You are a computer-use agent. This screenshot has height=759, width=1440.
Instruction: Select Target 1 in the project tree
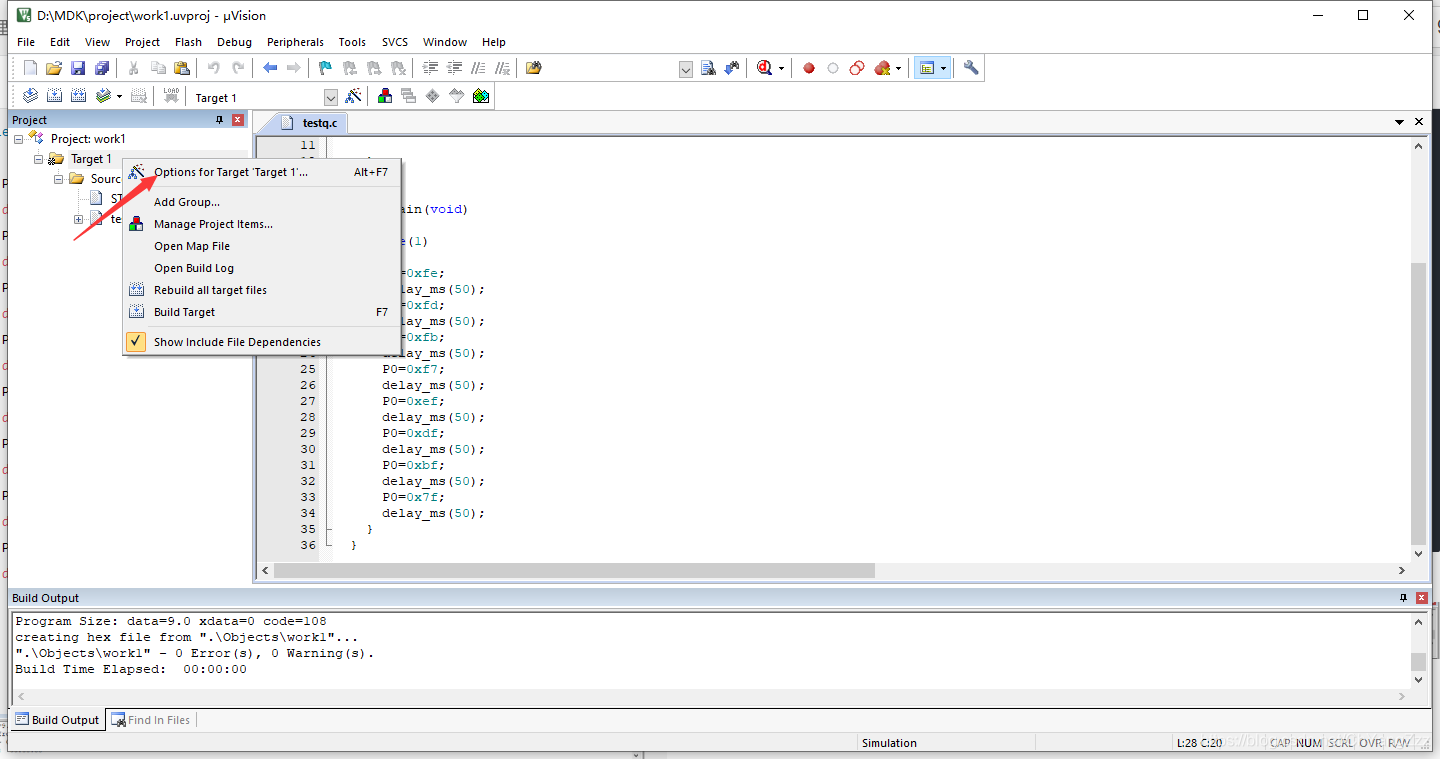91,159
